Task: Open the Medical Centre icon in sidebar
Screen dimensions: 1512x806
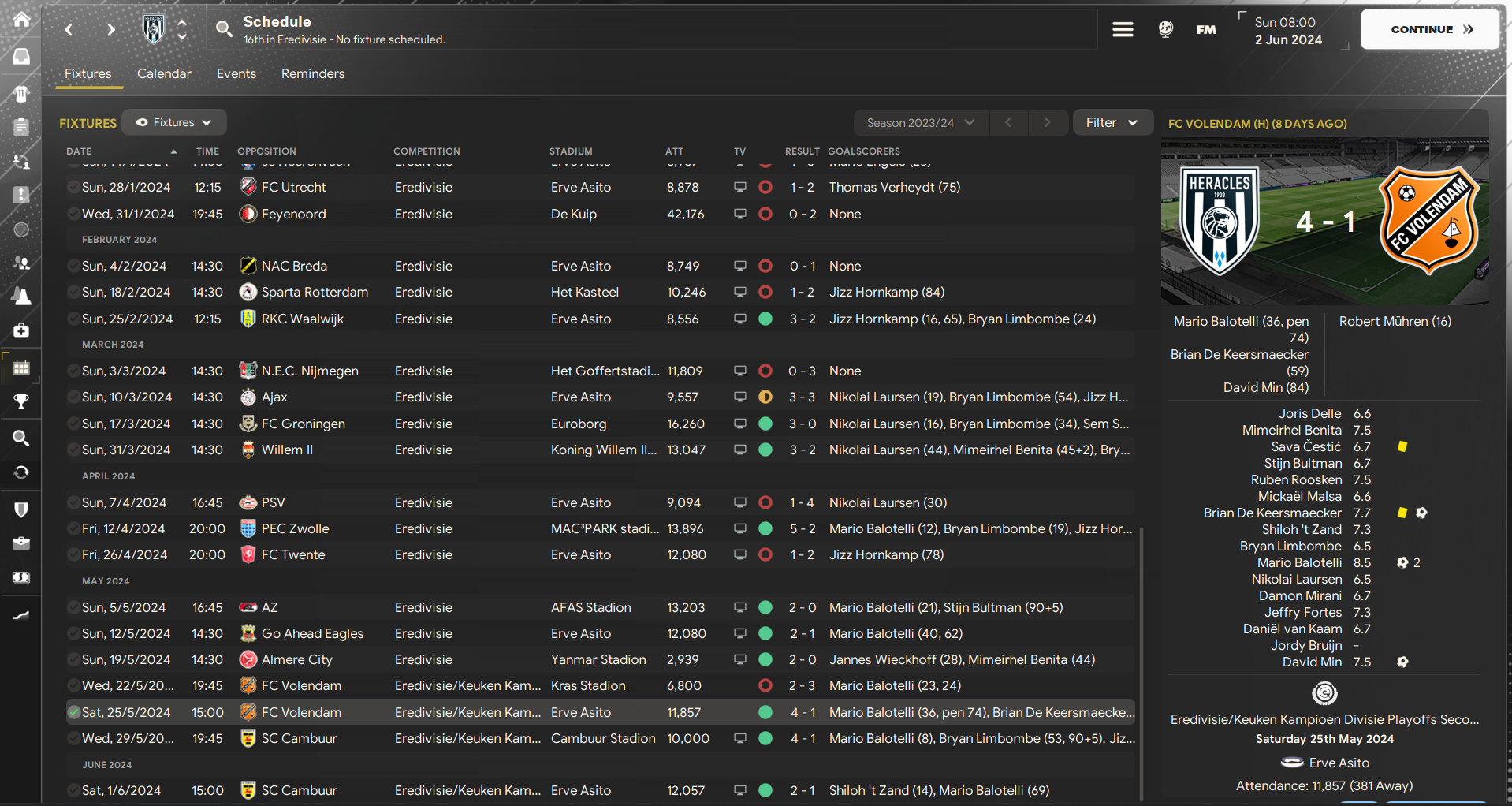Action: [21, 330]
